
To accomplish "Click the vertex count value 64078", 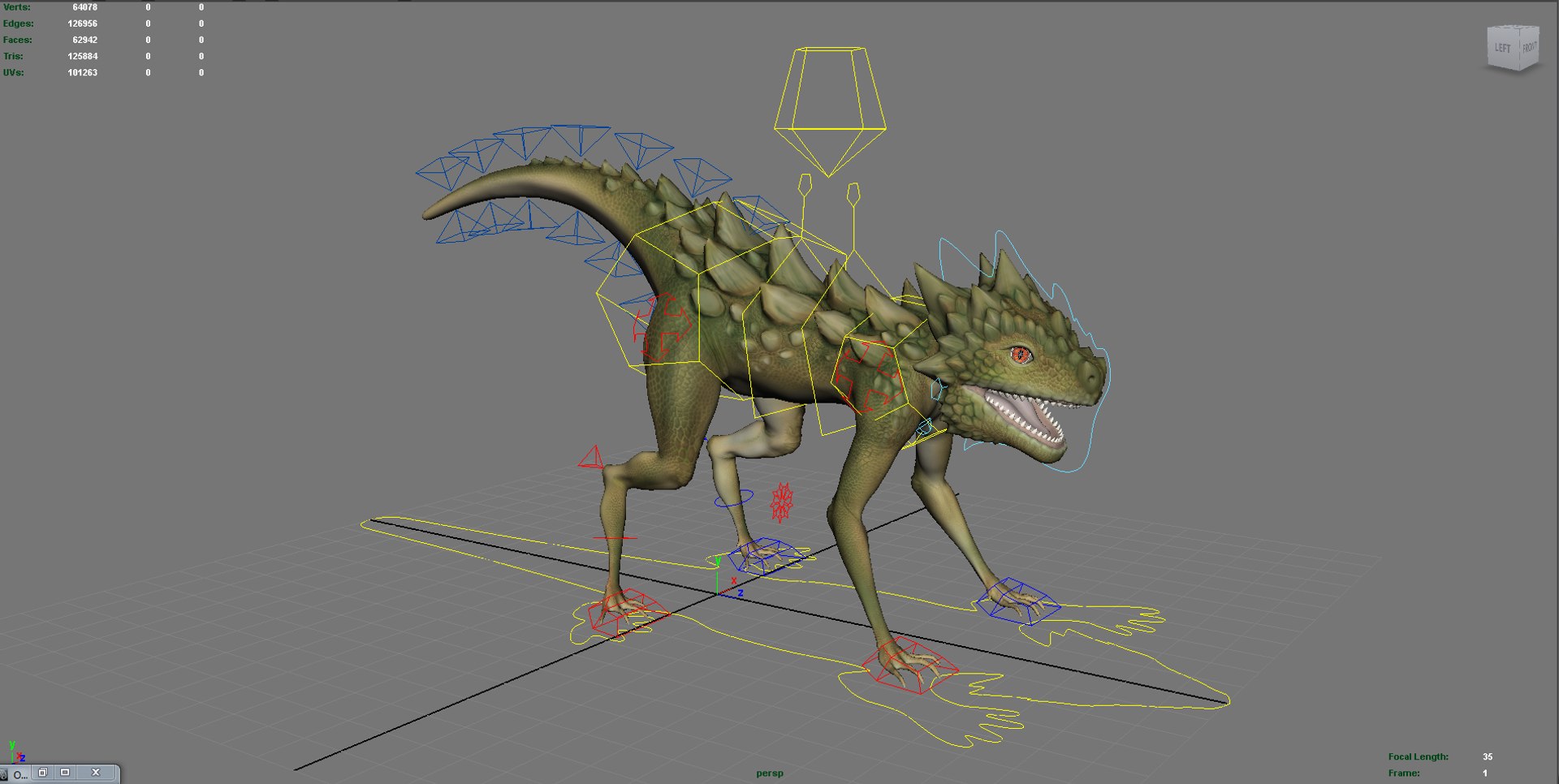I will 84,7.
